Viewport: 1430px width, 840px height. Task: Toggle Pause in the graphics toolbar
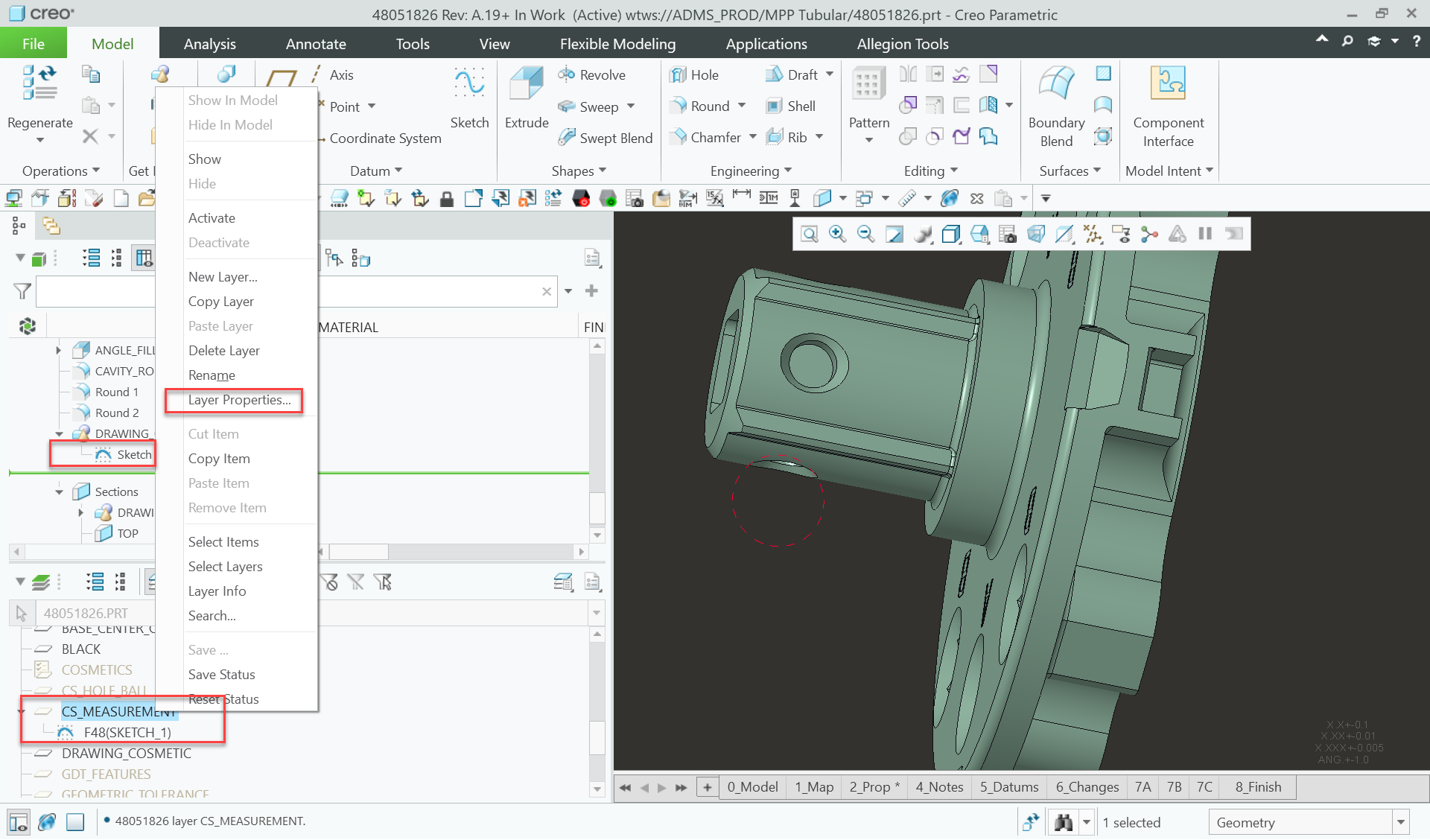coord(1204,233)
